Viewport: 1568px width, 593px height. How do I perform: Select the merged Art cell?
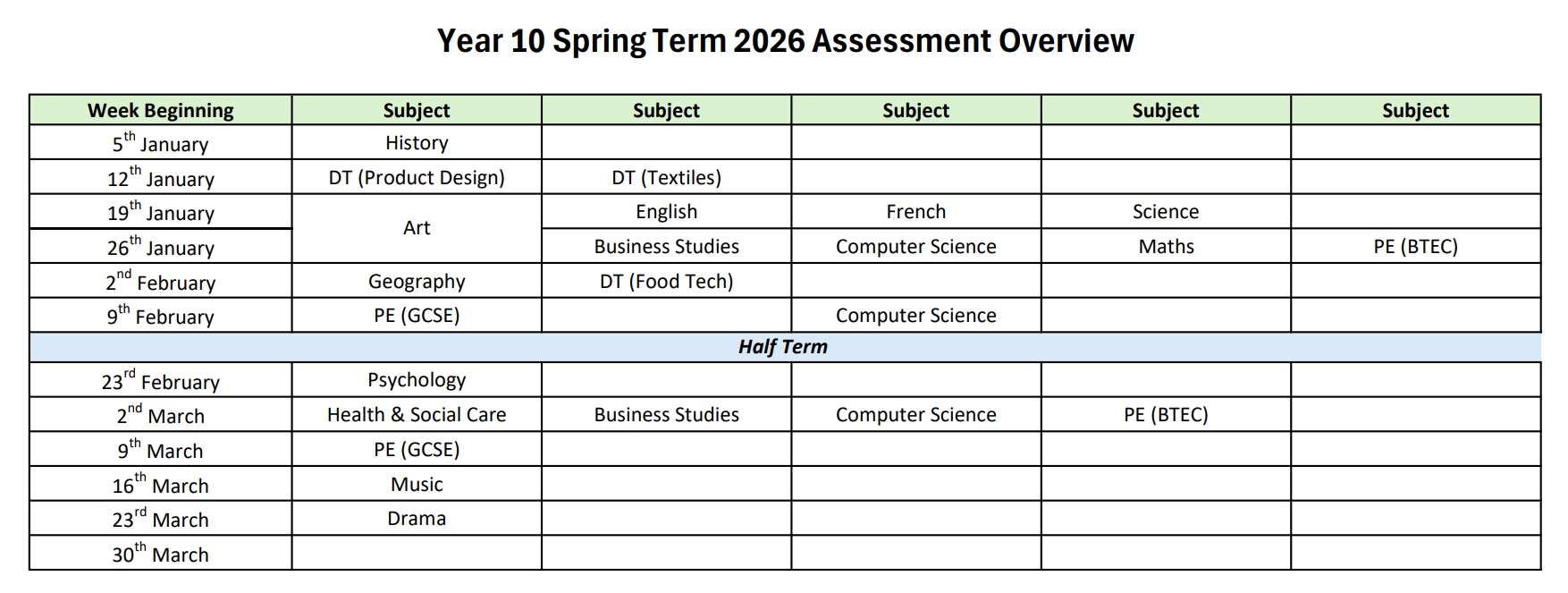click(x=417, y=228)
